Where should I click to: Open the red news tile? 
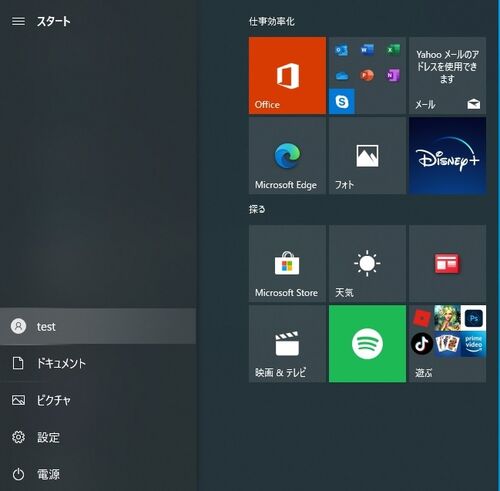[x=447, y=263]
